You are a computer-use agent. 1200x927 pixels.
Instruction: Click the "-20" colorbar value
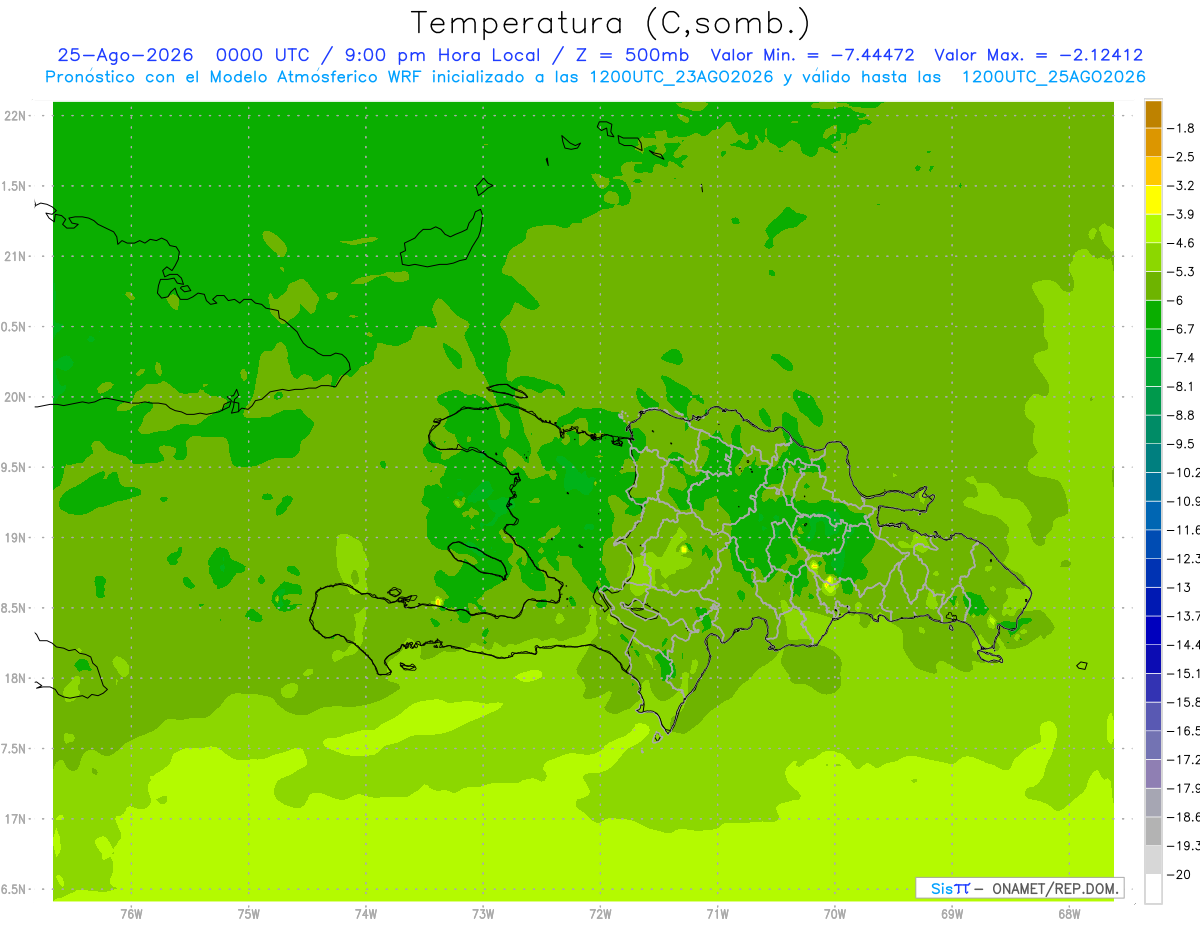click(1178, 874)
